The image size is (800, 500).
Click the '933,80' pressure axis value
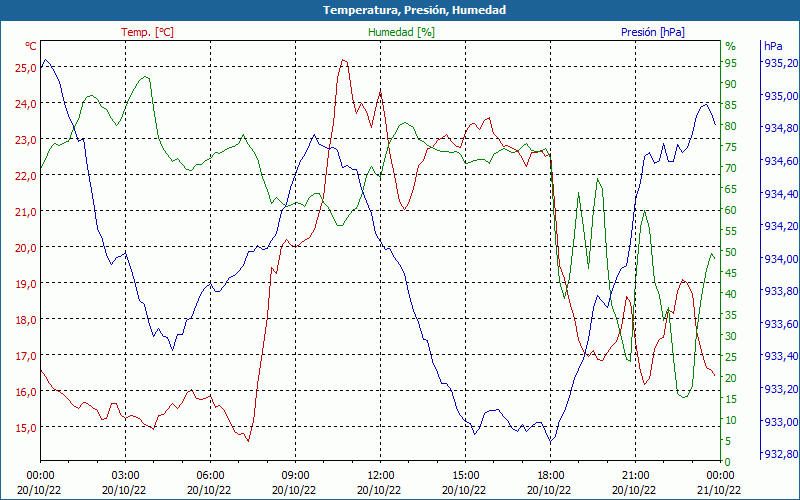click(780, 291)
